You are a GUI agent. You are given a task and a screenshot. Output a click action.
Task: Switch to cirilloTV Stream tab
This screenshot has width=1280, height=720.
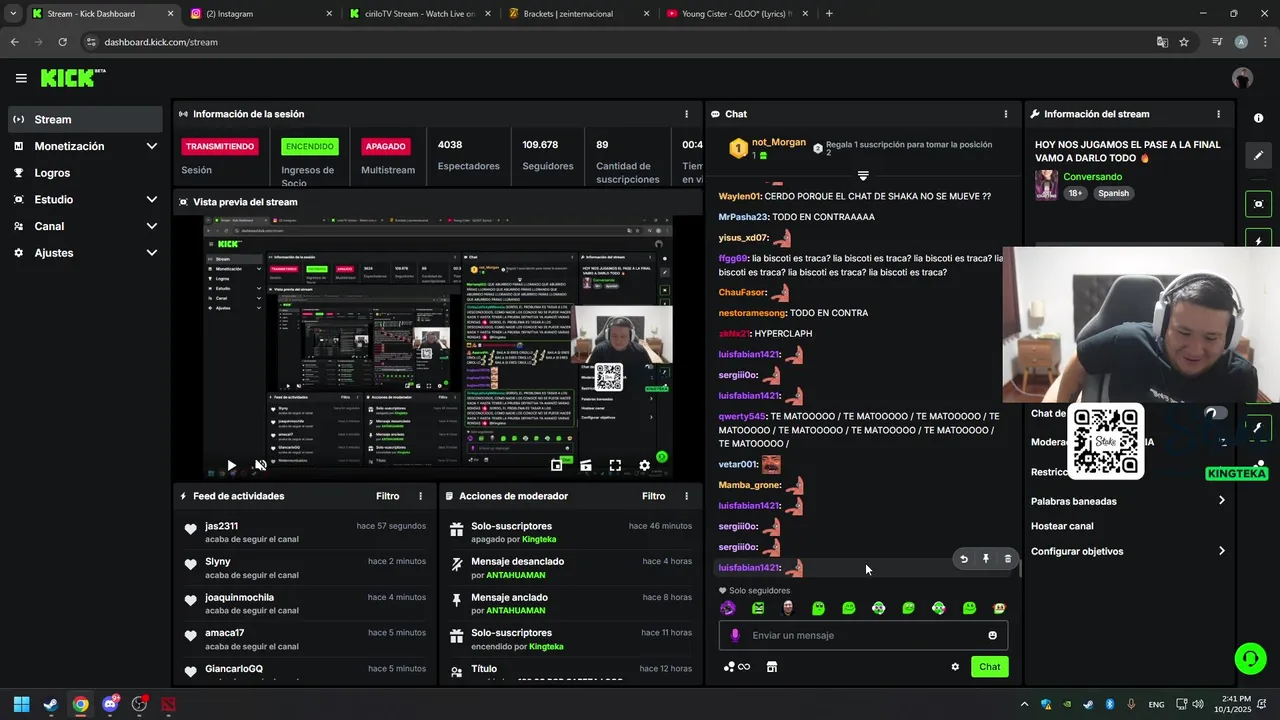[419, 14]
